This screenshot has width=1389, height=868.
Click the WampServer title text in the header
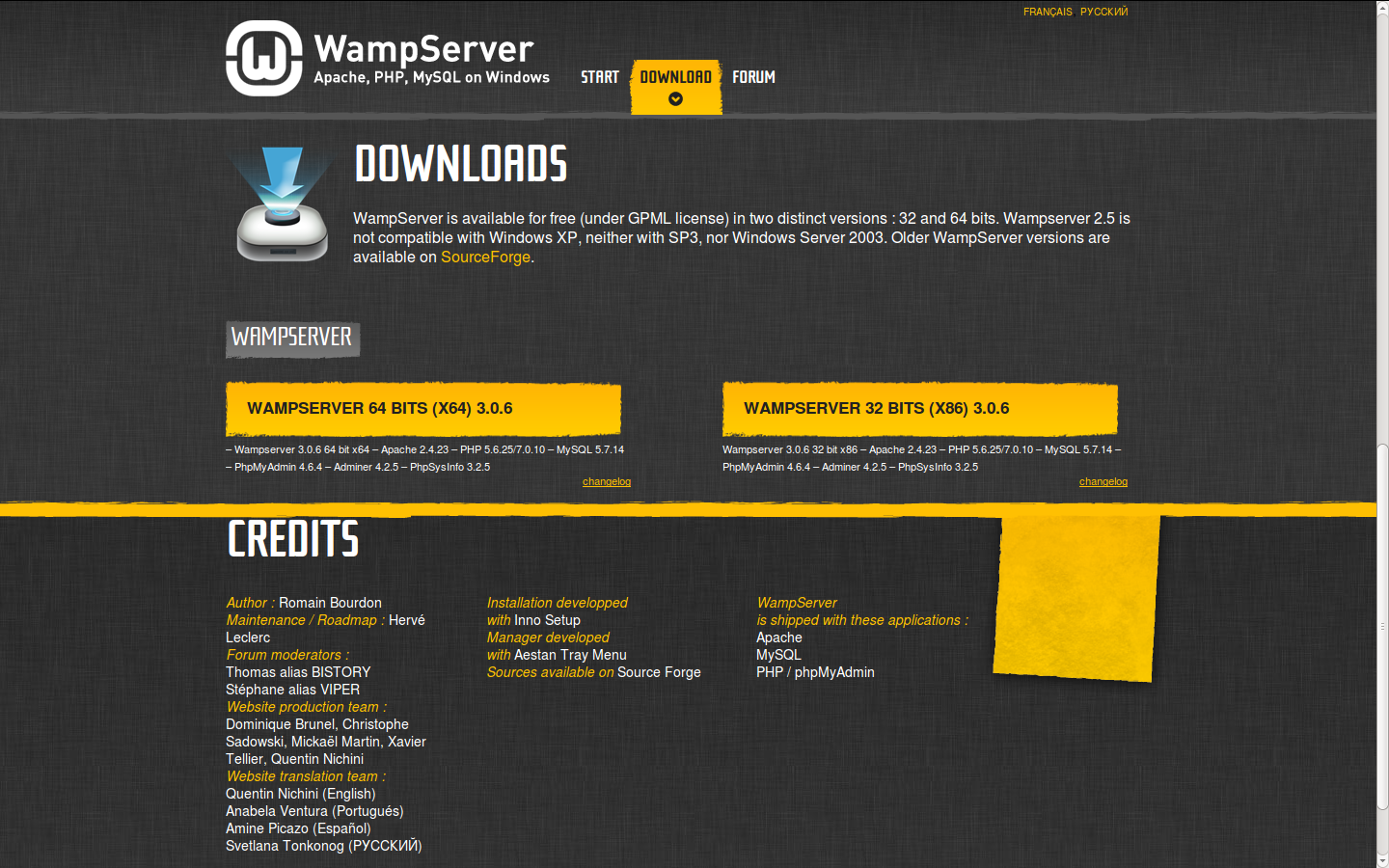(423, 48)
